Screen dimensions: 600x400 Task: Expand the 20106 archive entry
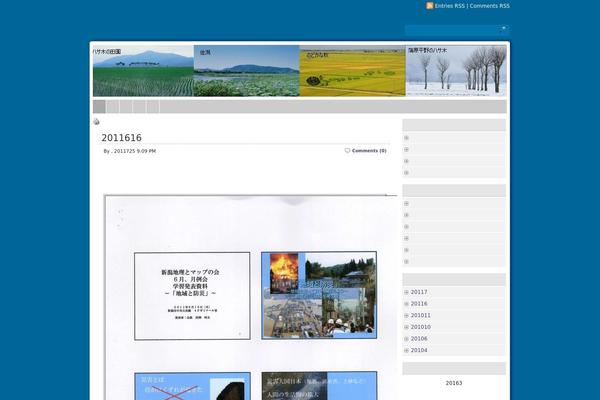coord(406,339)
